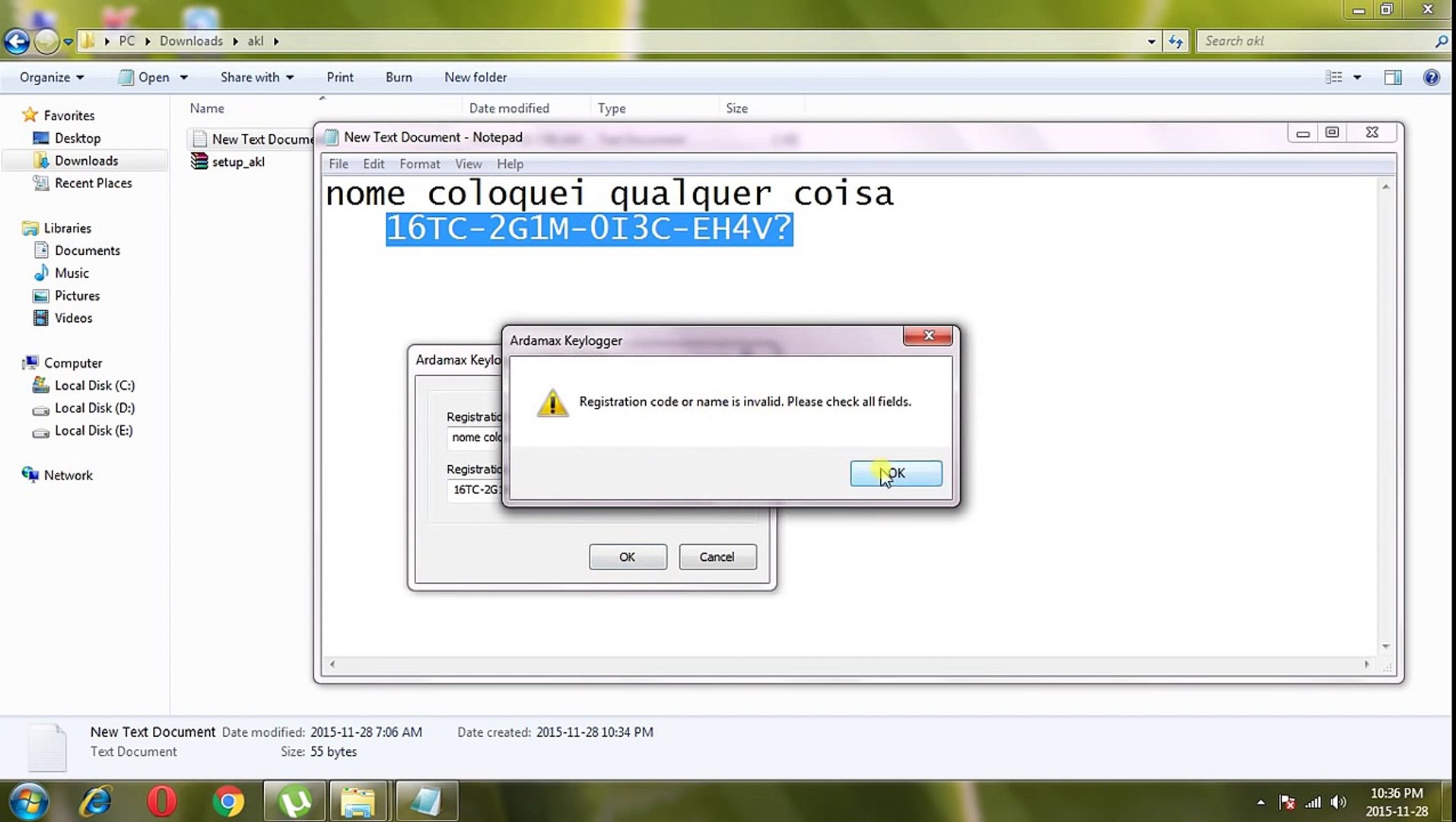Open the Notepad Edit menu
The width and height of the screenshot is (1456, 822).
click(x=374, y=164)
